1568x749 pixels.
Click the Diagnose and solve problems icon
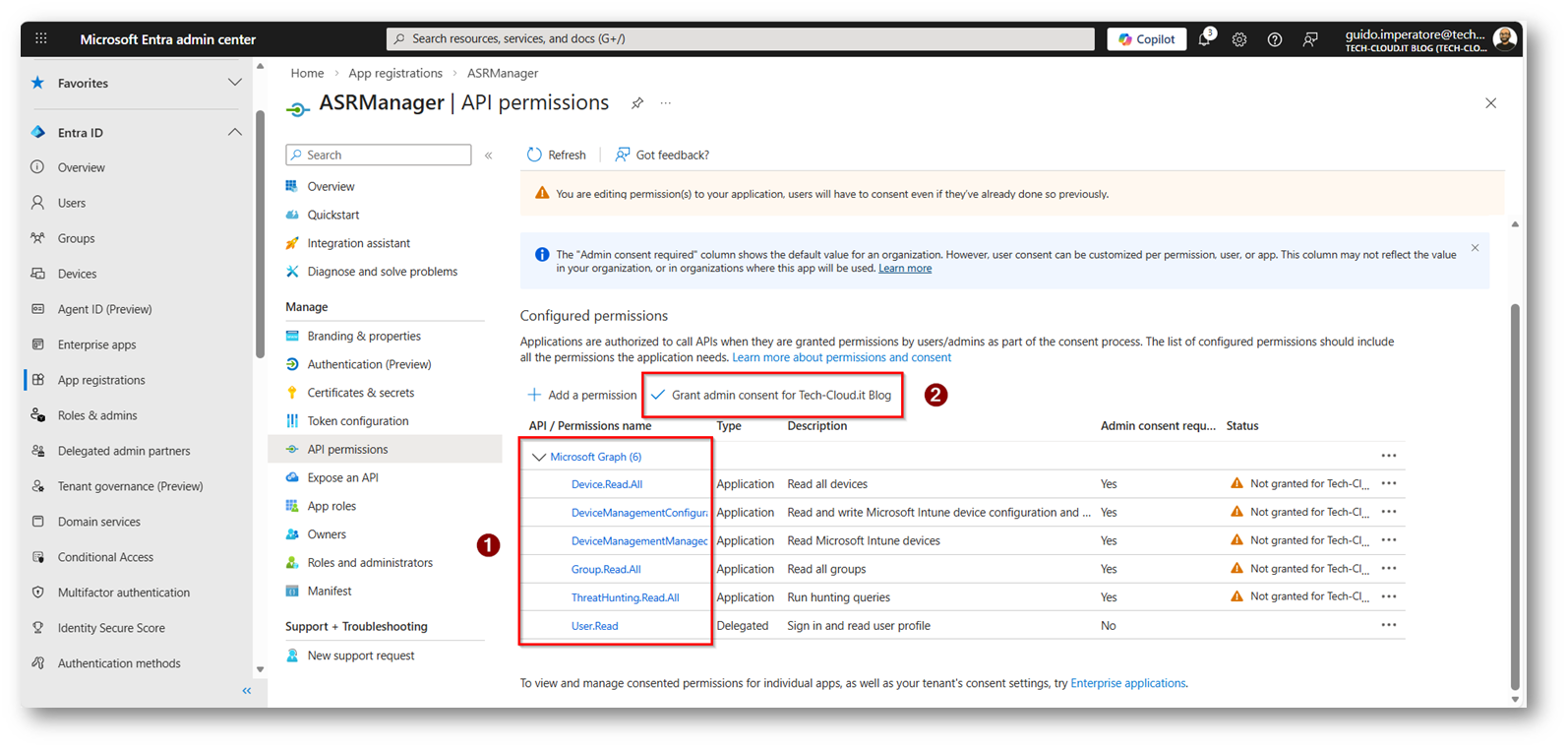[x=292, y=272]
